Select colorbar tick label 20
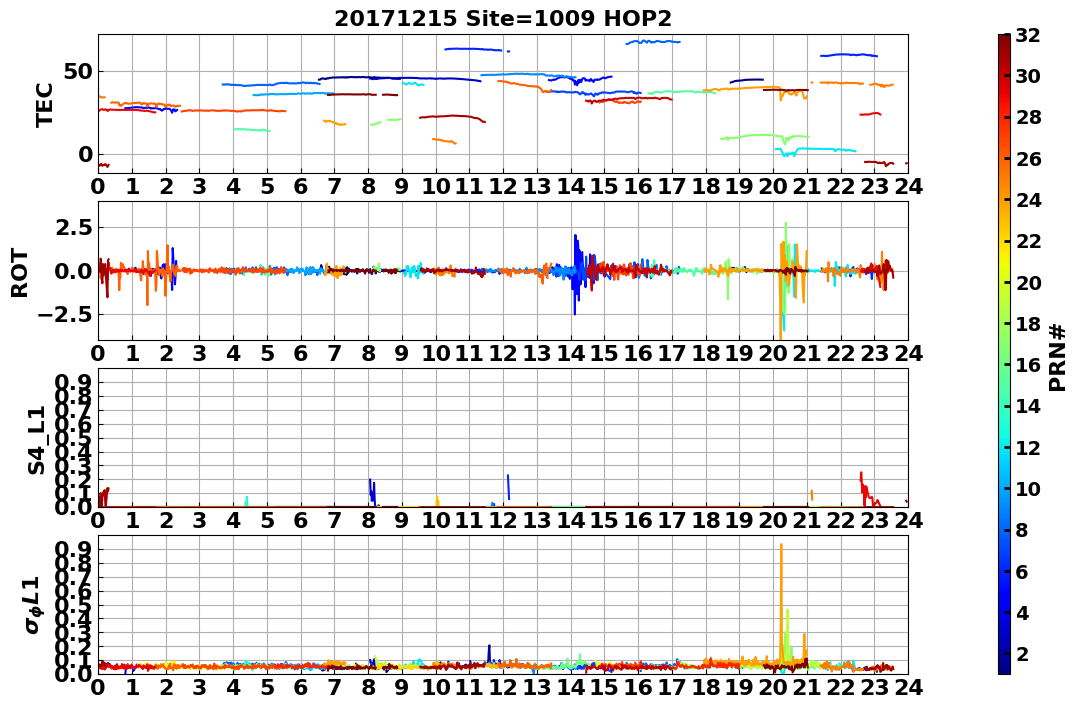Screen dimensions: 1077x709 [x=1028, y=282]
